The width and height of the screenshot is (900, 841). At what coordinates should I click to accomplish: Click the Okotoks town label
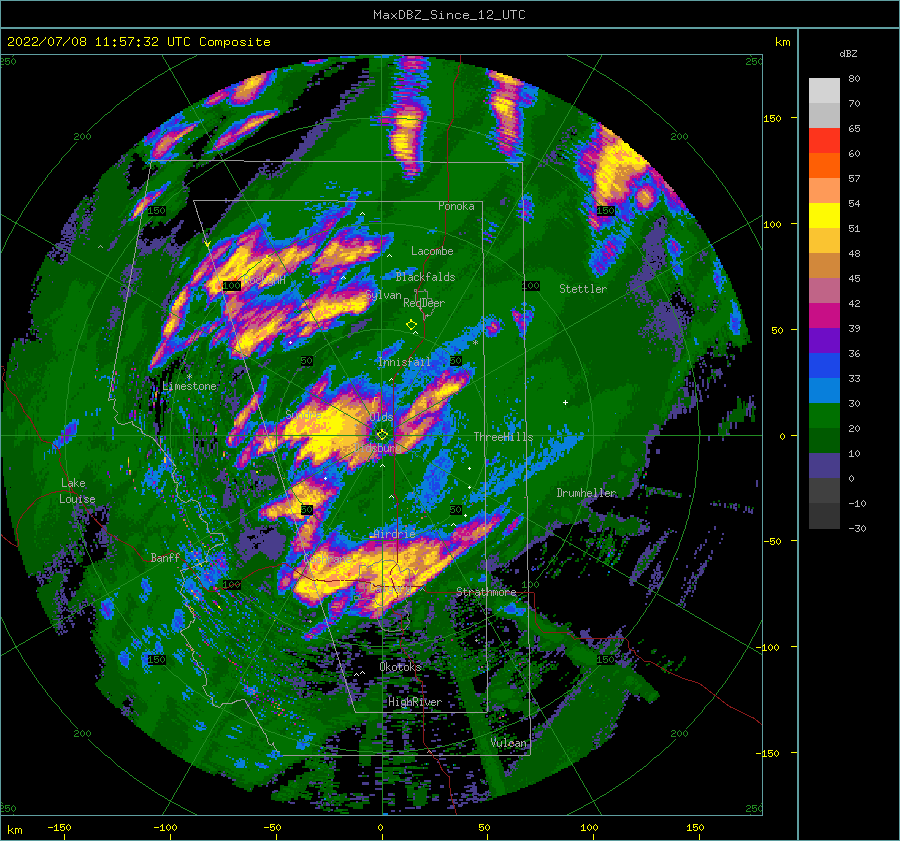pyautogui.click(x=401, y=667)
